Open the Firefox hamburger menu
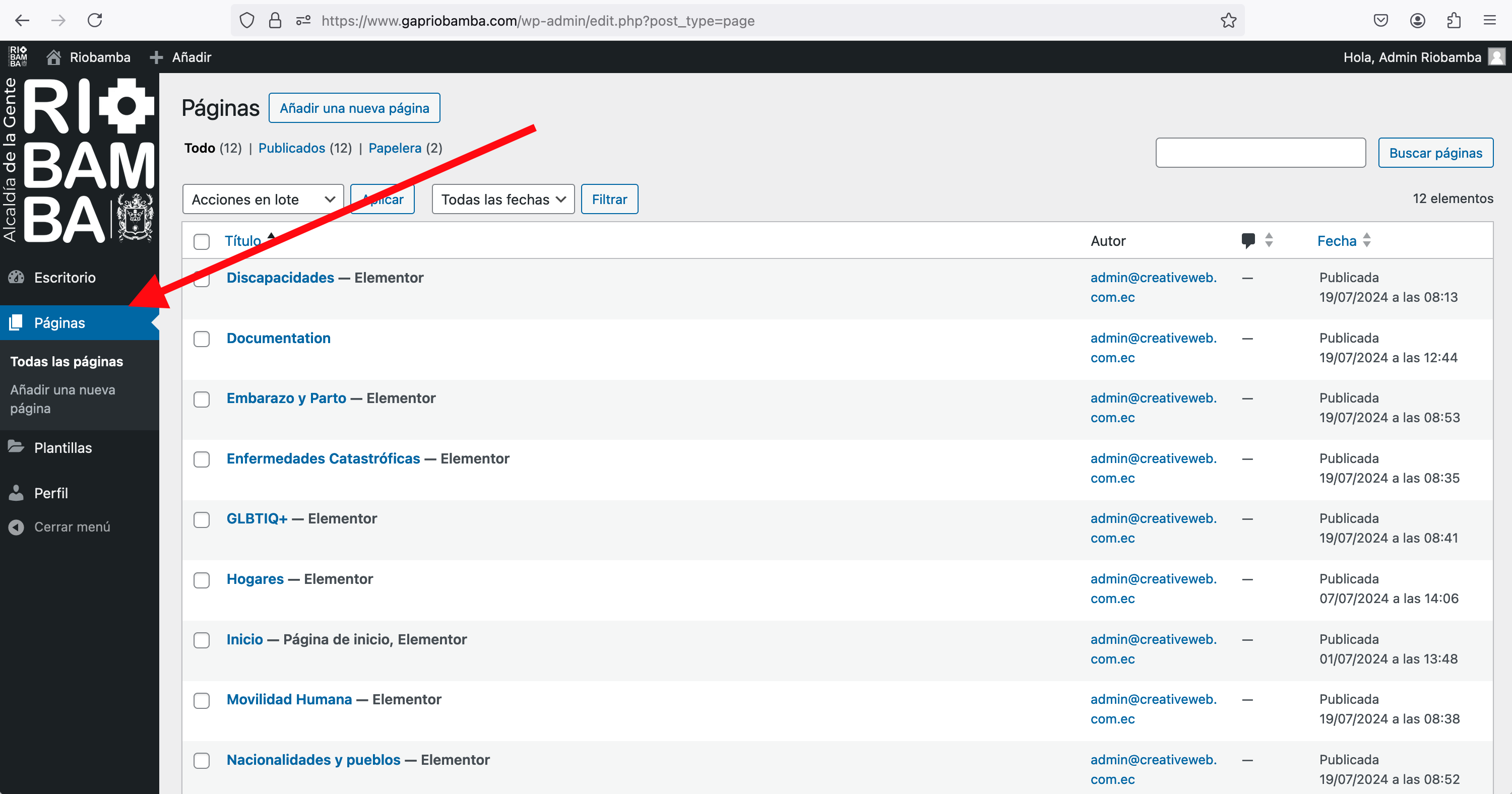 tap(1490, 21)
